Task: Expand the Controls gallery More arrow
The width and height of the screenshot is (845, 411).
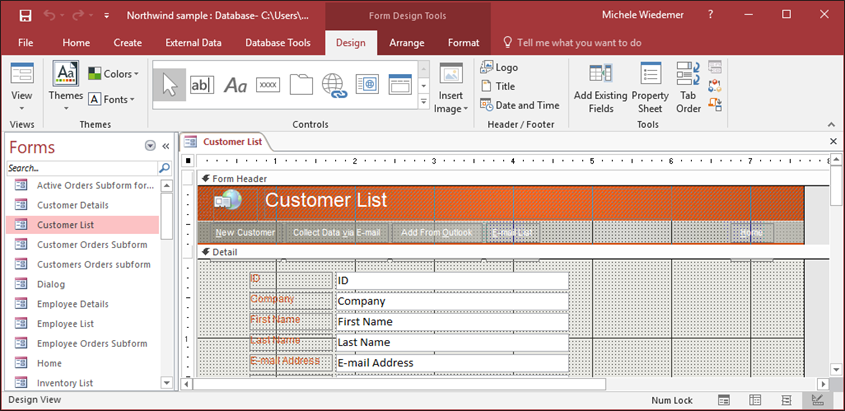Action: coord(424,101)
